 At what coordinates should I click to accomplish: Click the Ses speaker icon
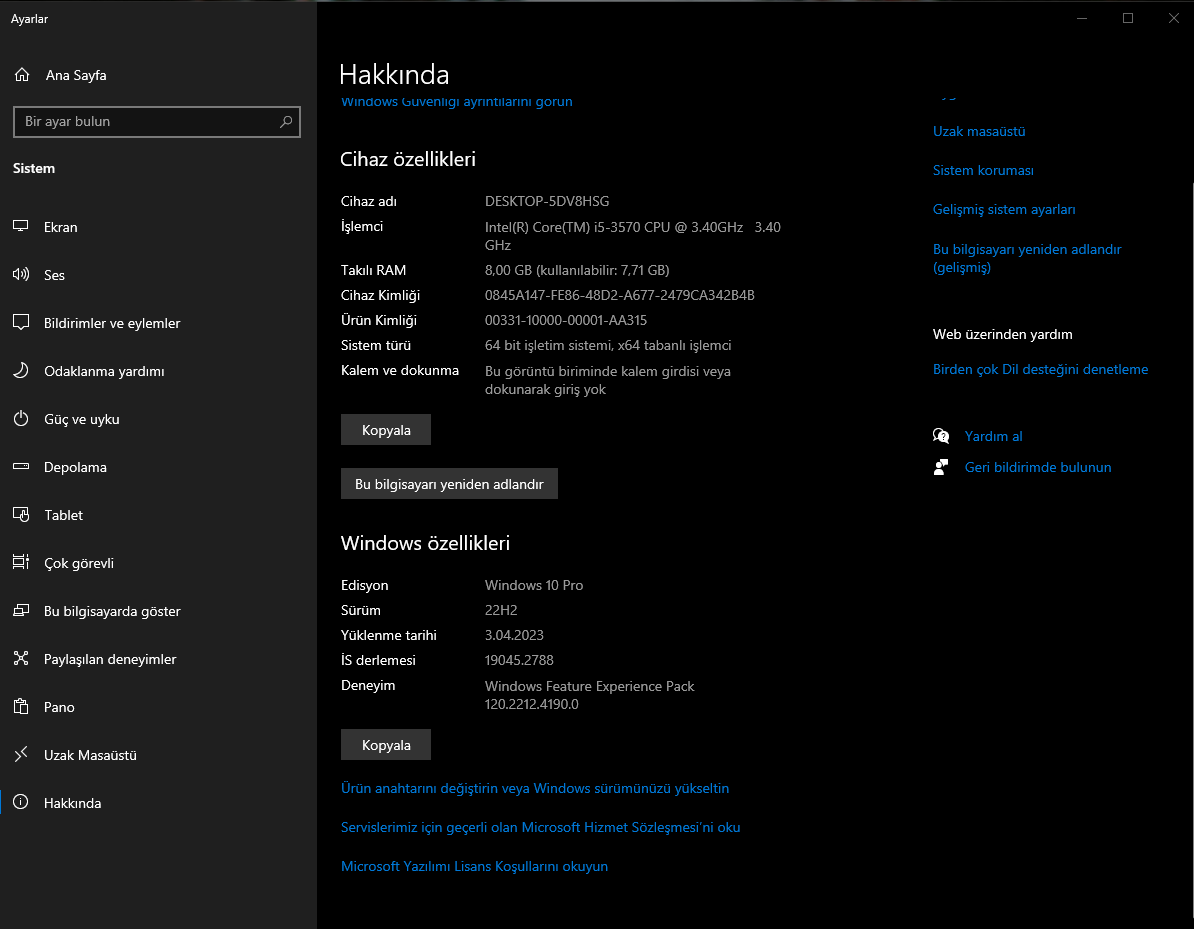point(21,275)
